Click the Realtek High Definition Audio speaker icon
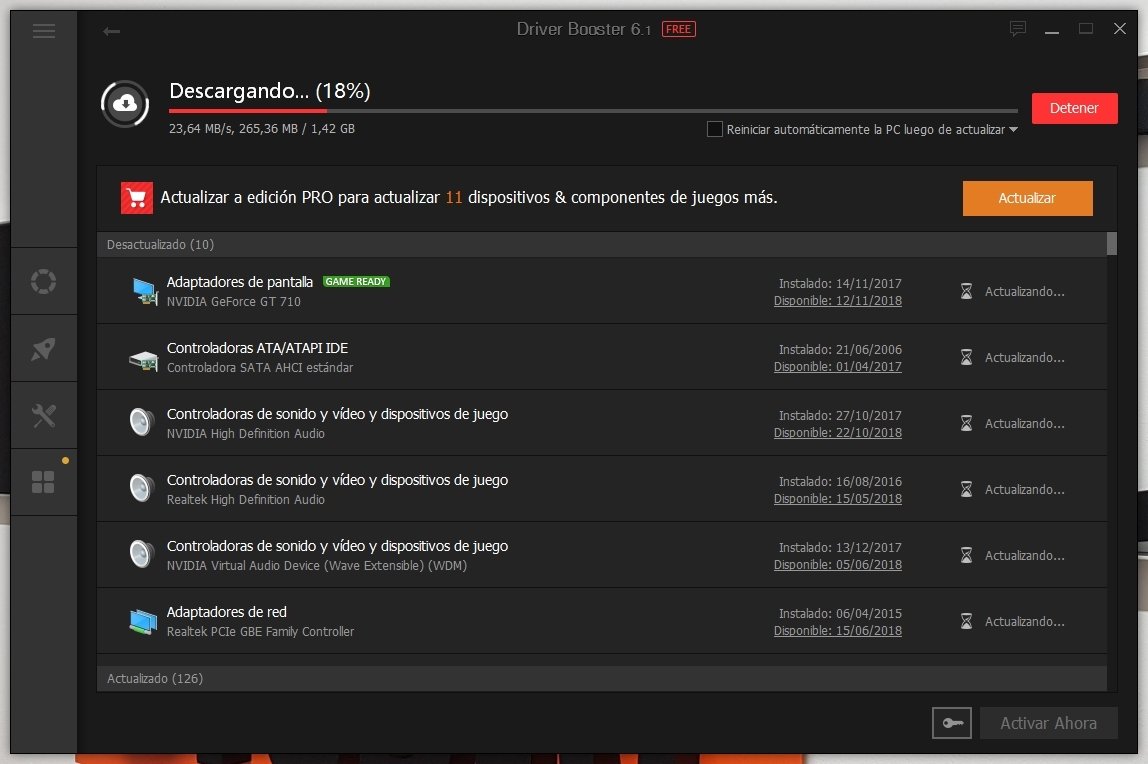Viewport: 1148px width, 764px height. 142,488
